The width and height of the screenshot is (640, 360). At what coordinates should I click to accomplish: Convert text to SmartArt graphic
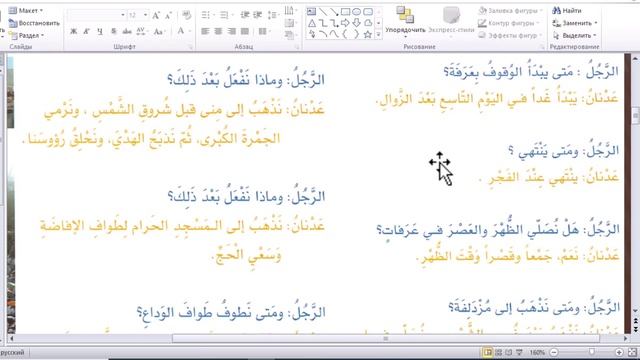coord(290,36)
